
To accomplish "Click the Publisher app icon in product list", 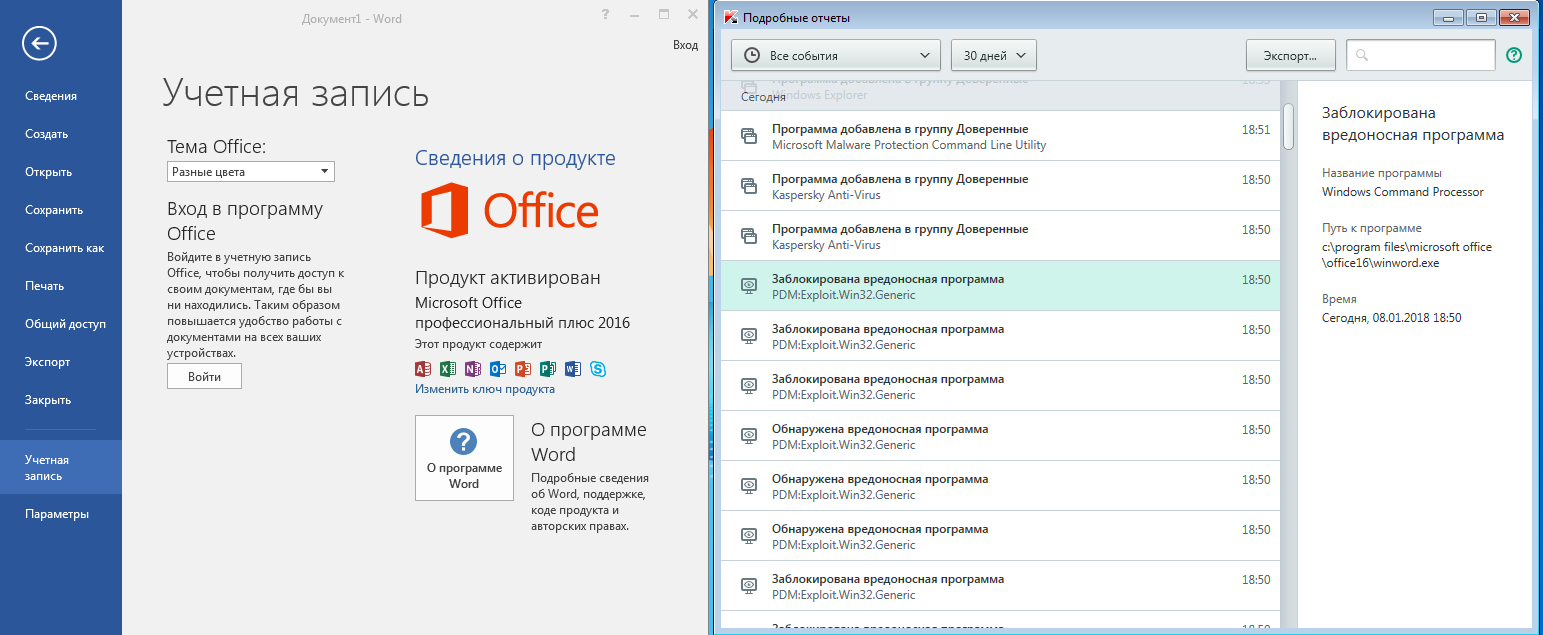I will (x=548, y=369).
